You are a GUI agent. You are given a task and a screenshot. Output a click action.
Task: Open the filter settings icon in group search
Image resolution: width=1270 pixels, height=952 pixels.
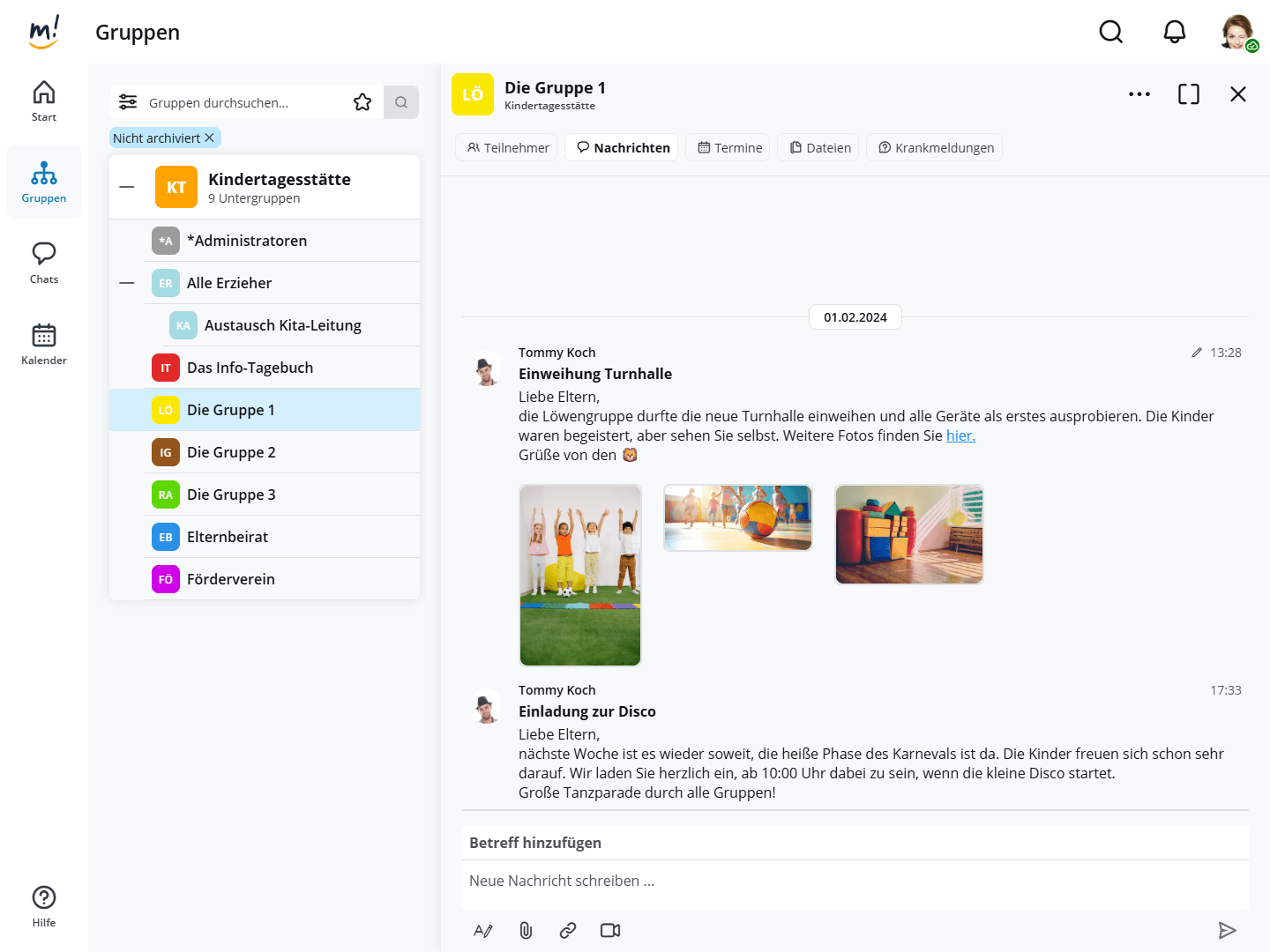click(128, 102)
